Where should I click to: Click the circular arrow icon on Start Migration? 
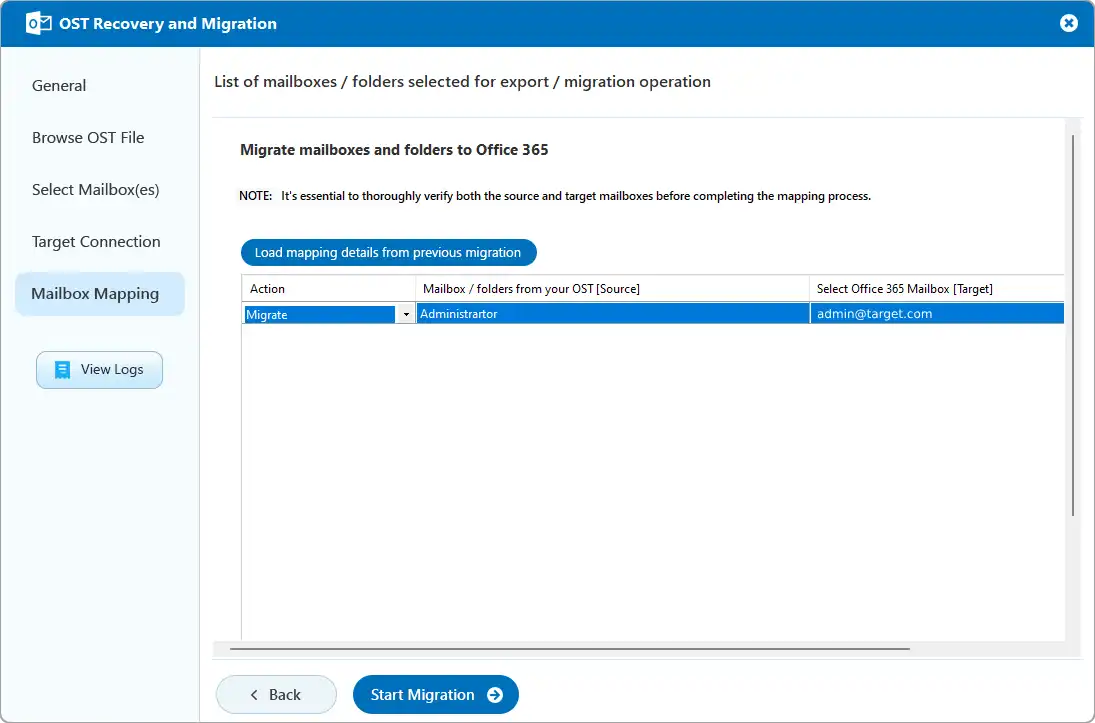496,694
